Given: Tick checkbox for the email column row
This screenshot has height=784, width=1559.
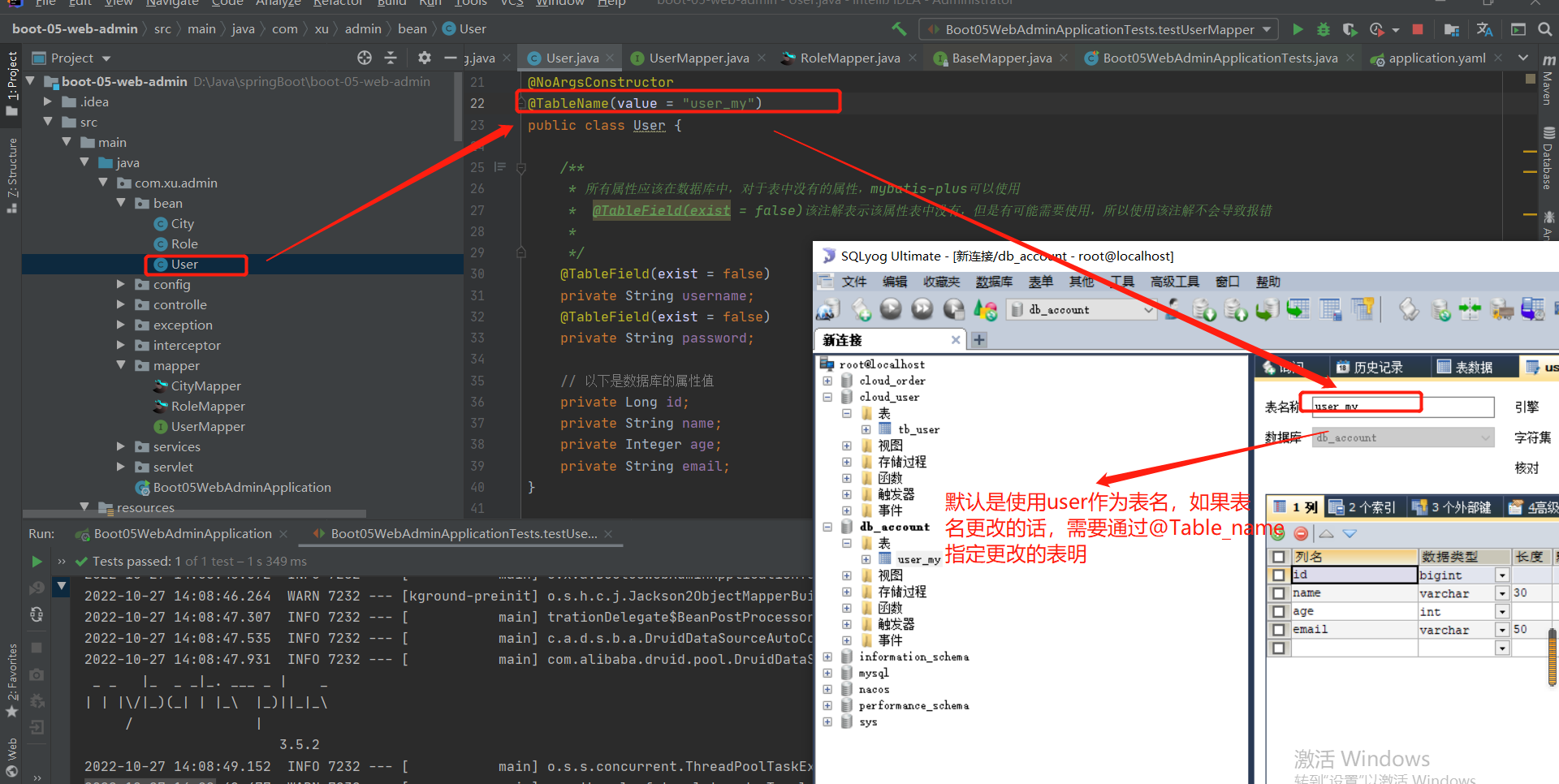Looking at the screenshot, I should pos(1279,630).
